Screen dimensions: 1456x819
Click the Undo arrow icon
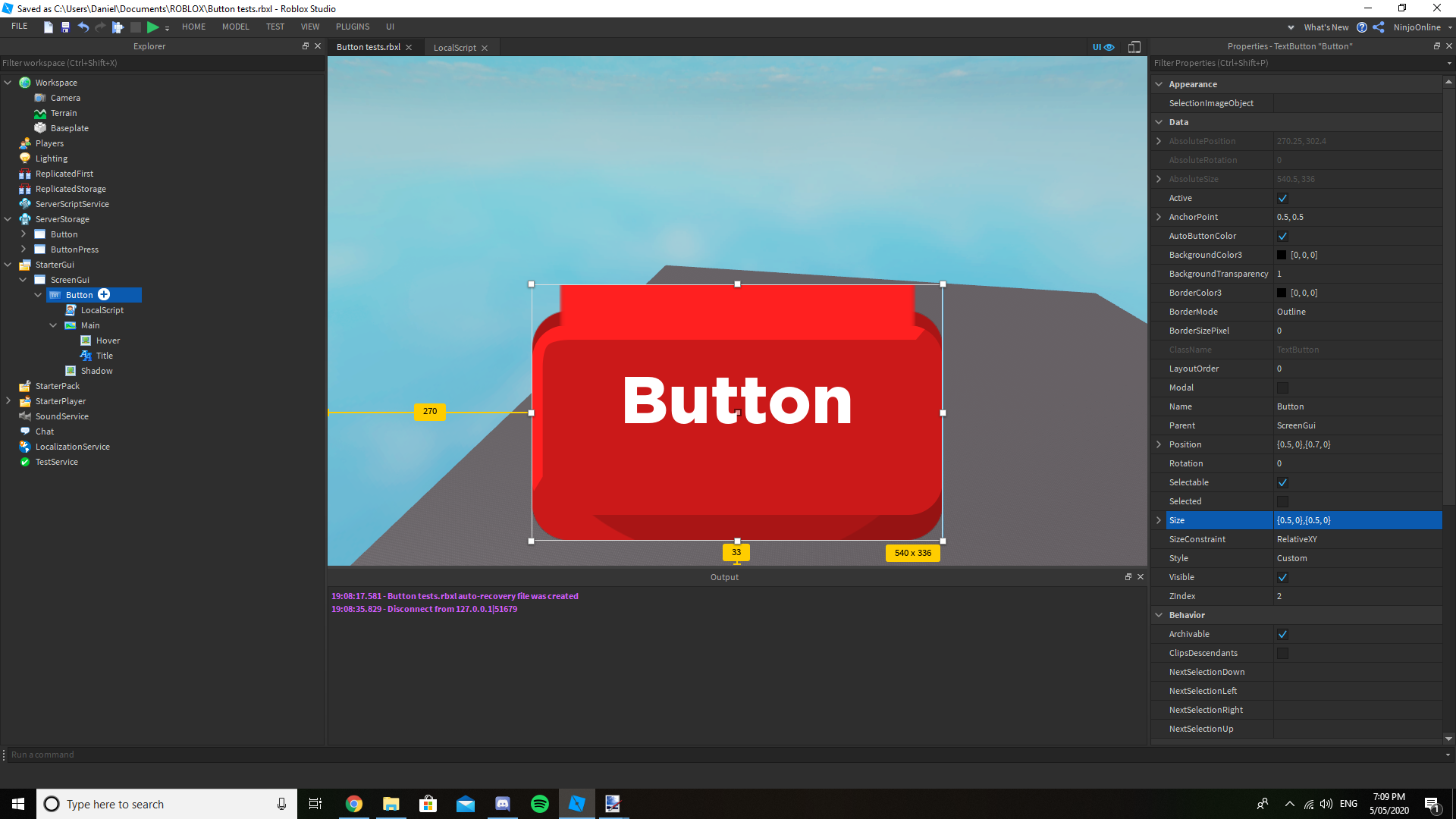83,27
